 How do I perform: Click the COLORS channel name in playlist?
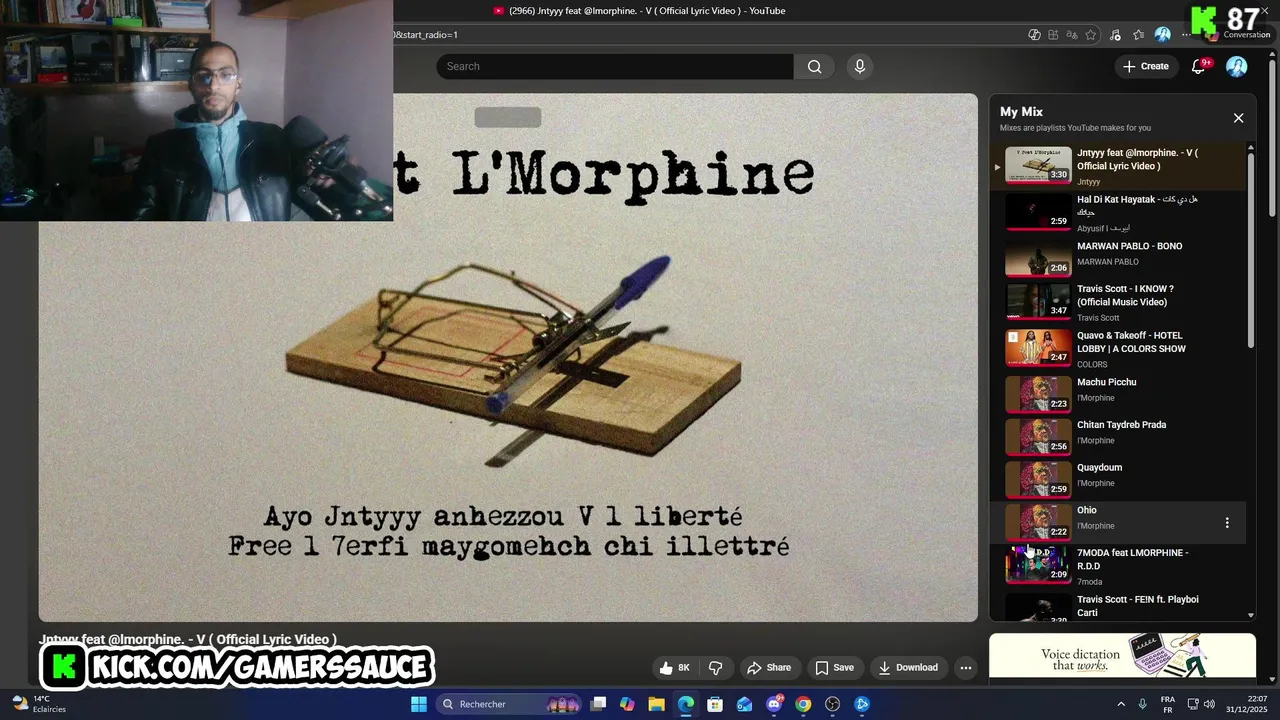coord(1092,364)
